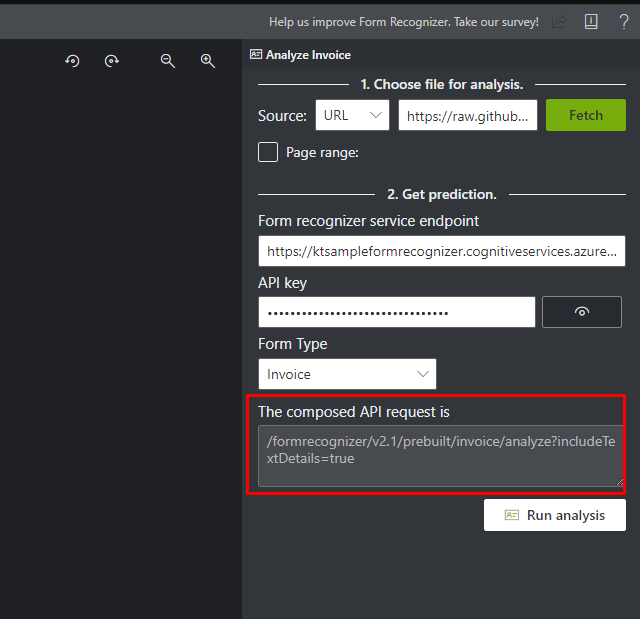Click the Analyze Invoice panel icon

pyautogui.click(x=256, y=55)
